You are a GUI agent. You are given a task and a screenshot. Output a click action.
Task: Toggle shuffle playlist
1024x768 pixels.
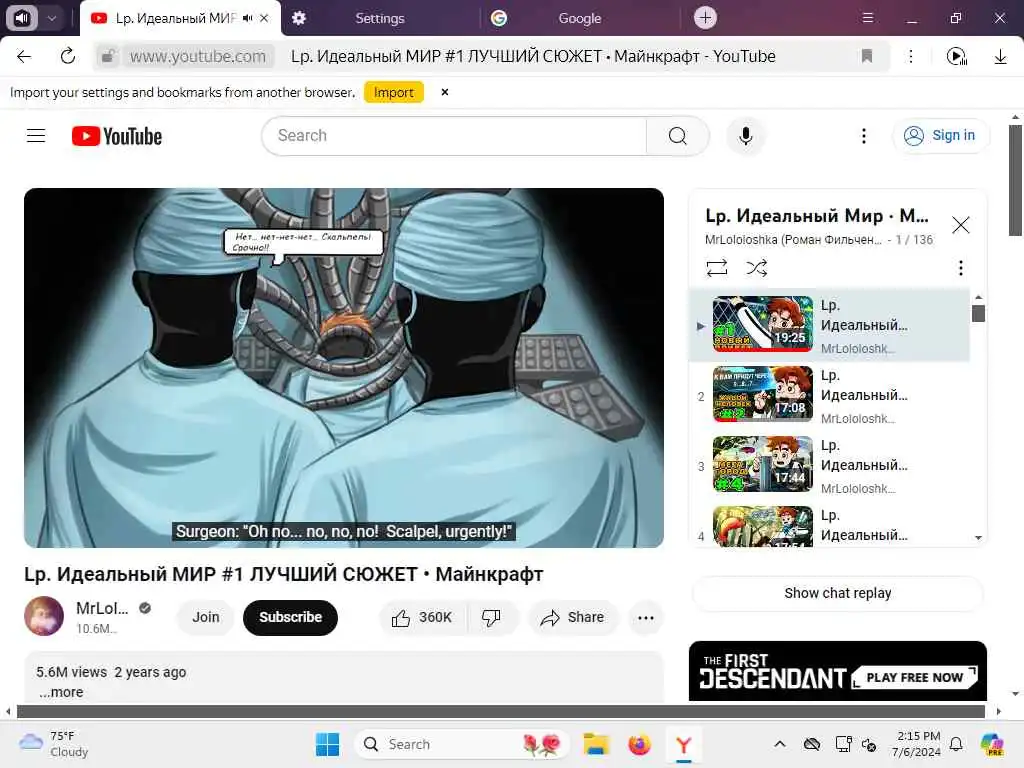756,268
